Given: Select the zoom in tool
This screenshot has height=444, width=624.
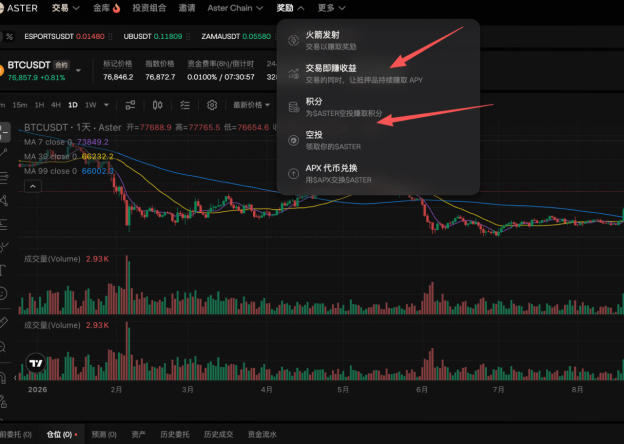Looking at the screenshot, I should [3, 347].
